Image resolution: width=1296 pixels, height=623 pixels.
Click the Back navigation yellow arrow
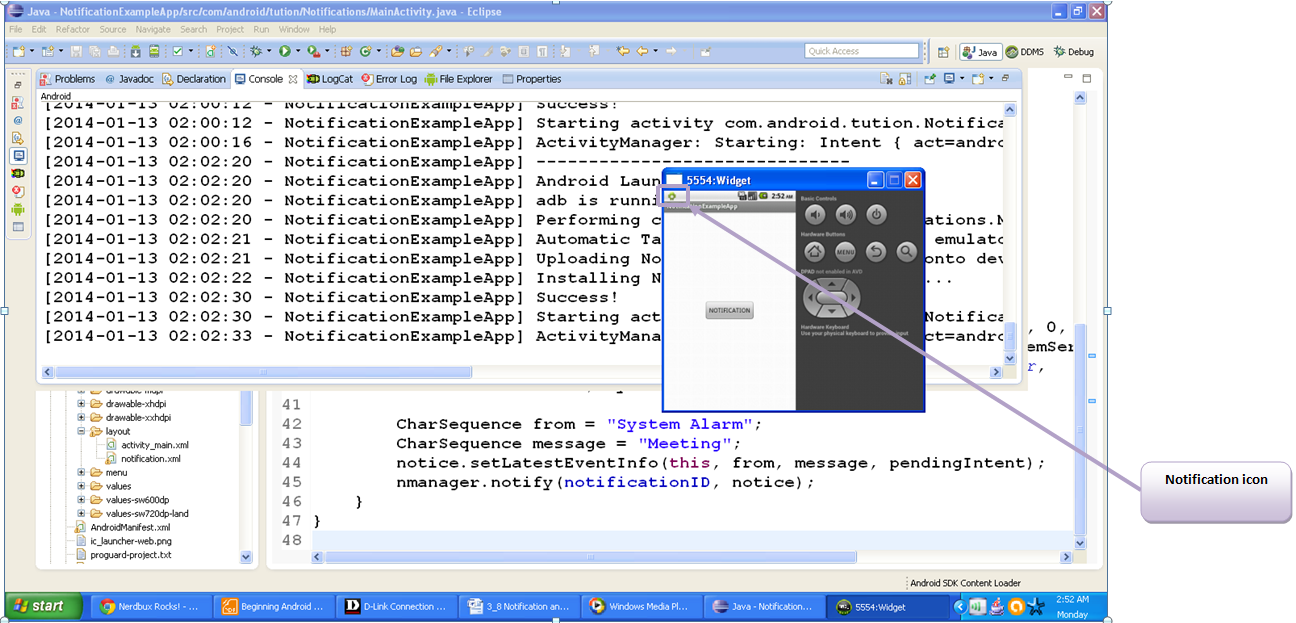[643, 51]
